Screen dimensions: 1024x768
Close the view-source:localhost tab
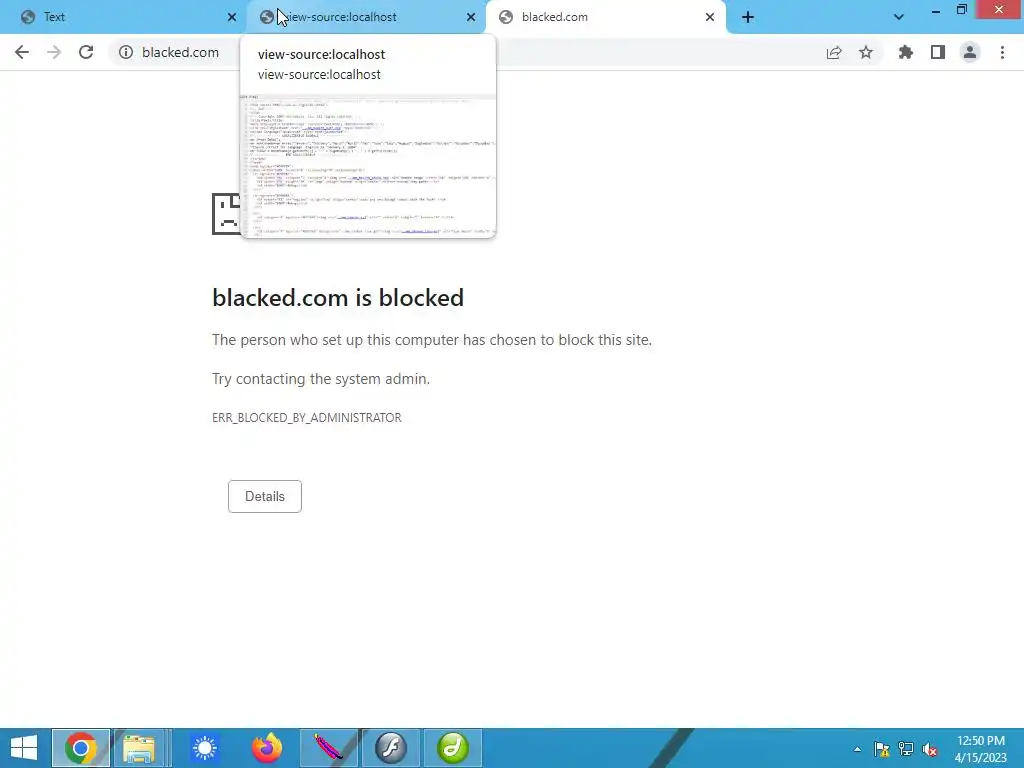click(471, 17)
